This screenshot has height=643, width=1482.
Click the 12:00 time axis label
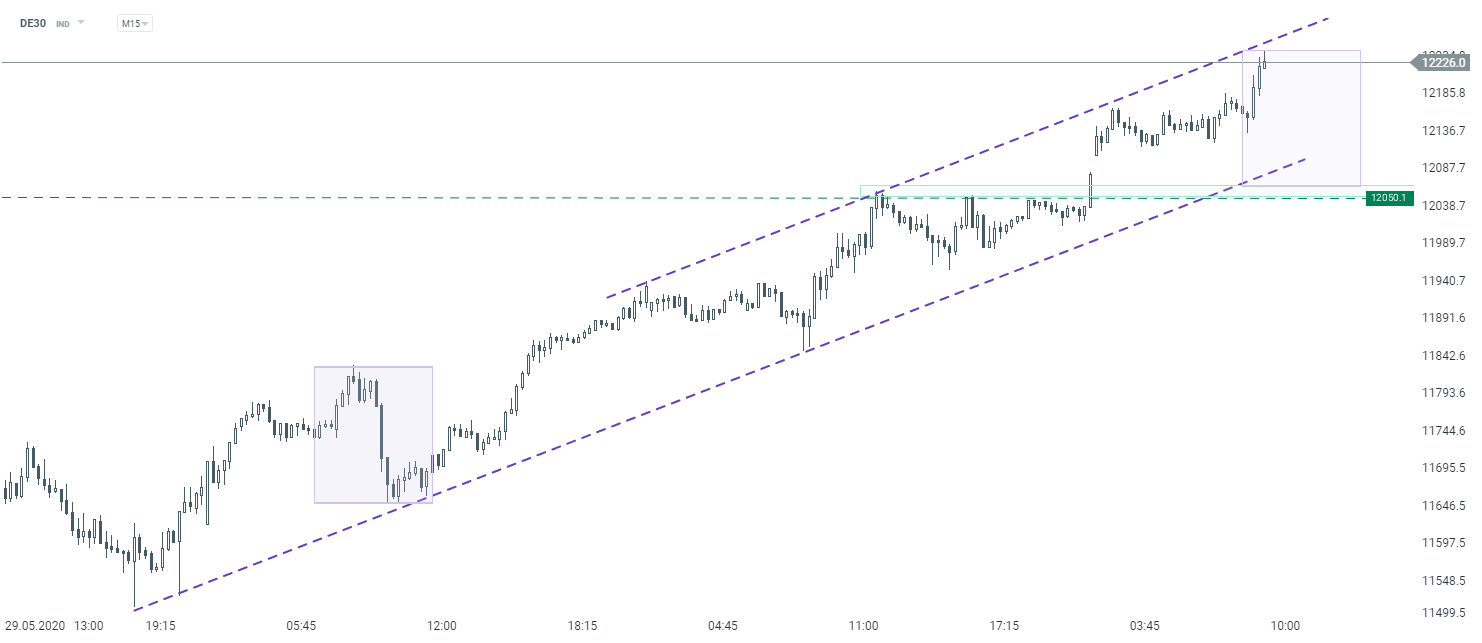pos(442,626)
